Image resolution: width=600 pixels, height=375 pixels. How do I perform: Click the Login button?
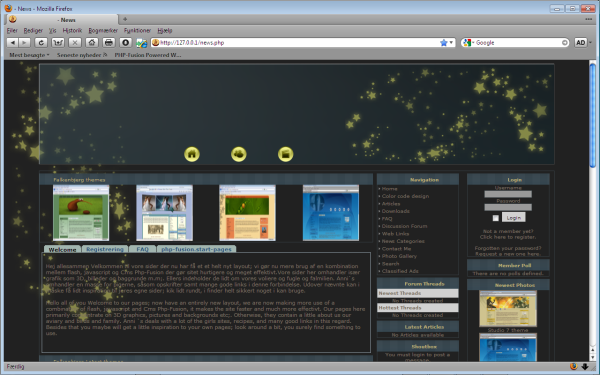pos(514,217)
